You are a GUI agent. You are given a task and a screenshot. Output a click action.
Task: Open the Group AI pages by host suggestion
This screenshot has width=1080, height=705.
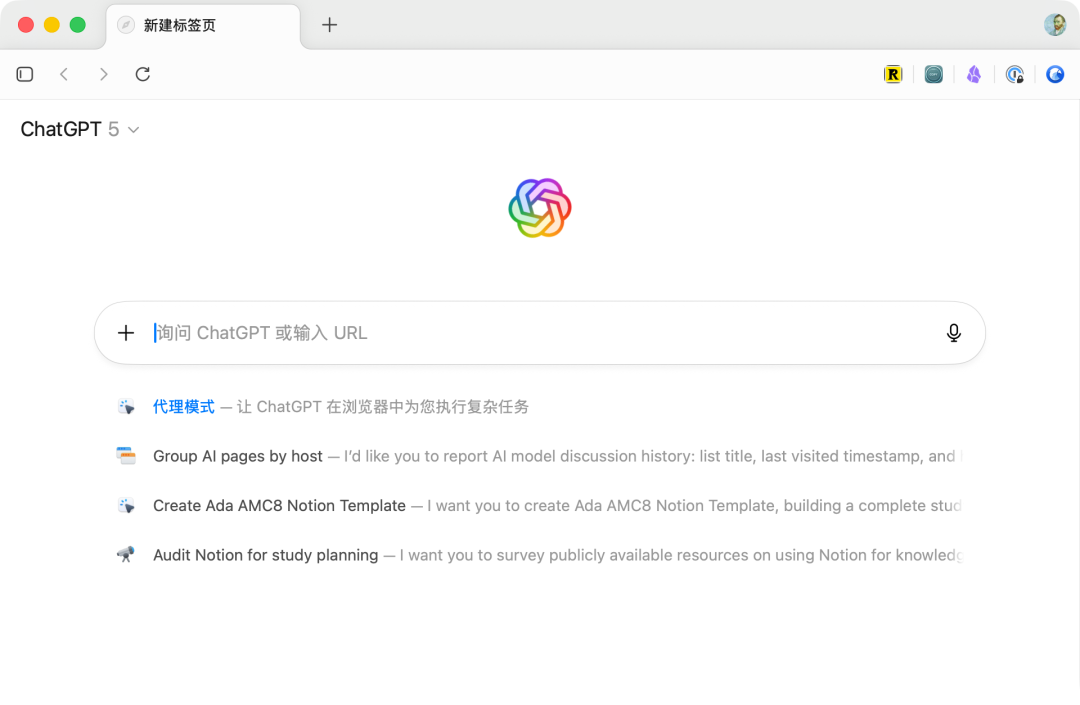click(x=539, y=456)
